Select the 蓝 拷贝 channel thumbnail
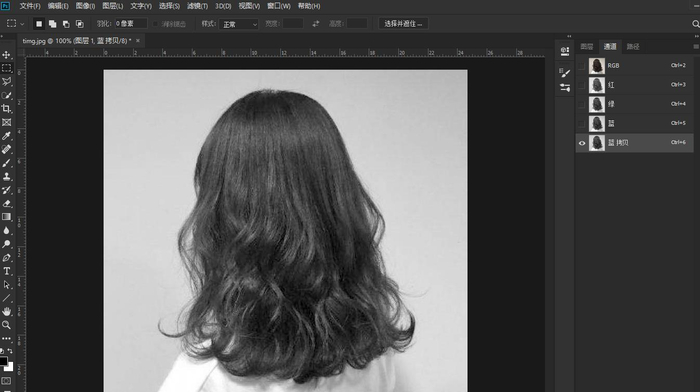Image resolution: width=700 pixels, height=392 pixels. [596, 143]
